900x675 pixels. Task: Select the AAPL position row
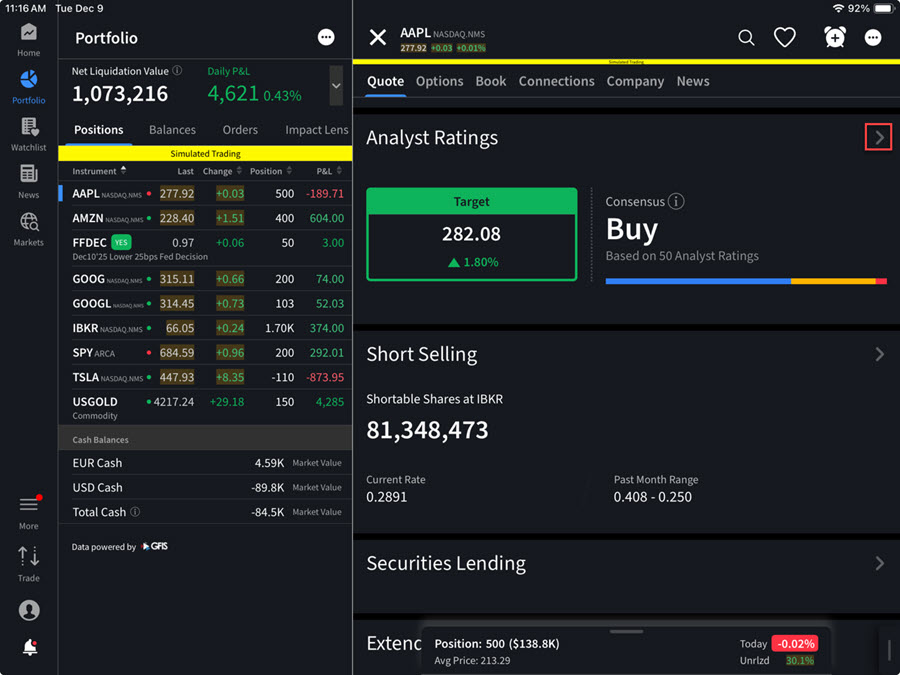point(205,193)
